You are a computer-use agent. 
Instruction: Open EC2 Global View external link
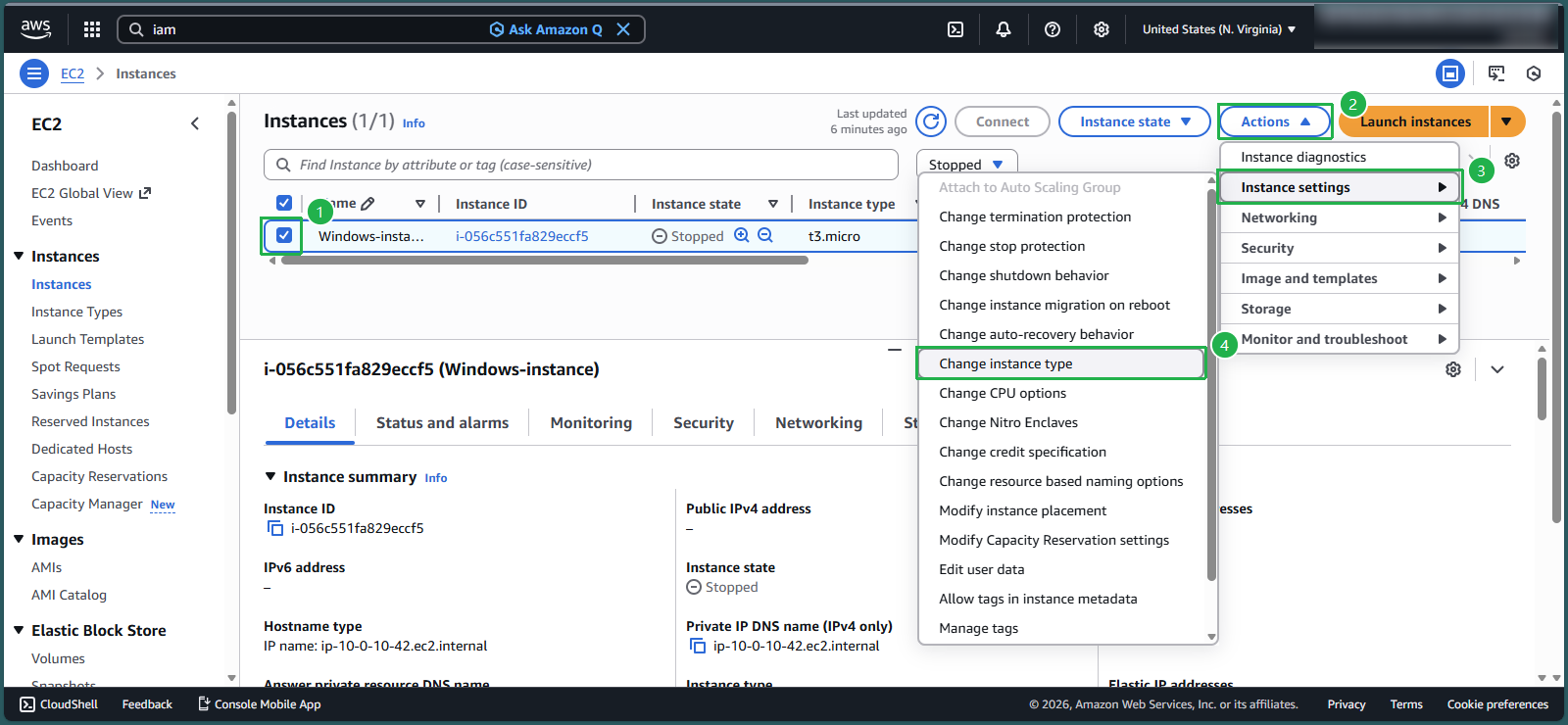pyautogui.click(x=91, y=193)
